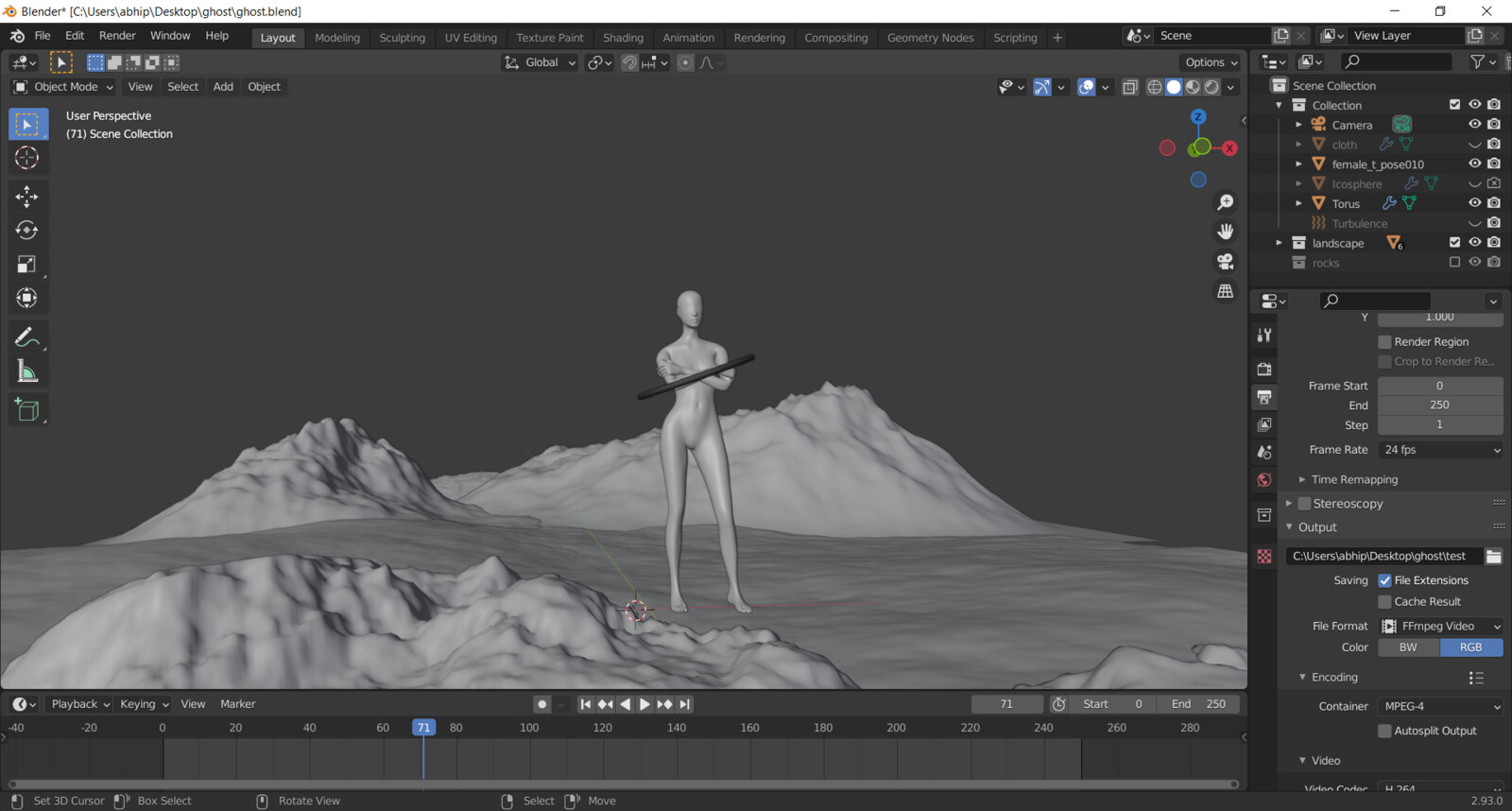Open the File menu
Viewport: 1512px width, 811px height.
[43, 36]
